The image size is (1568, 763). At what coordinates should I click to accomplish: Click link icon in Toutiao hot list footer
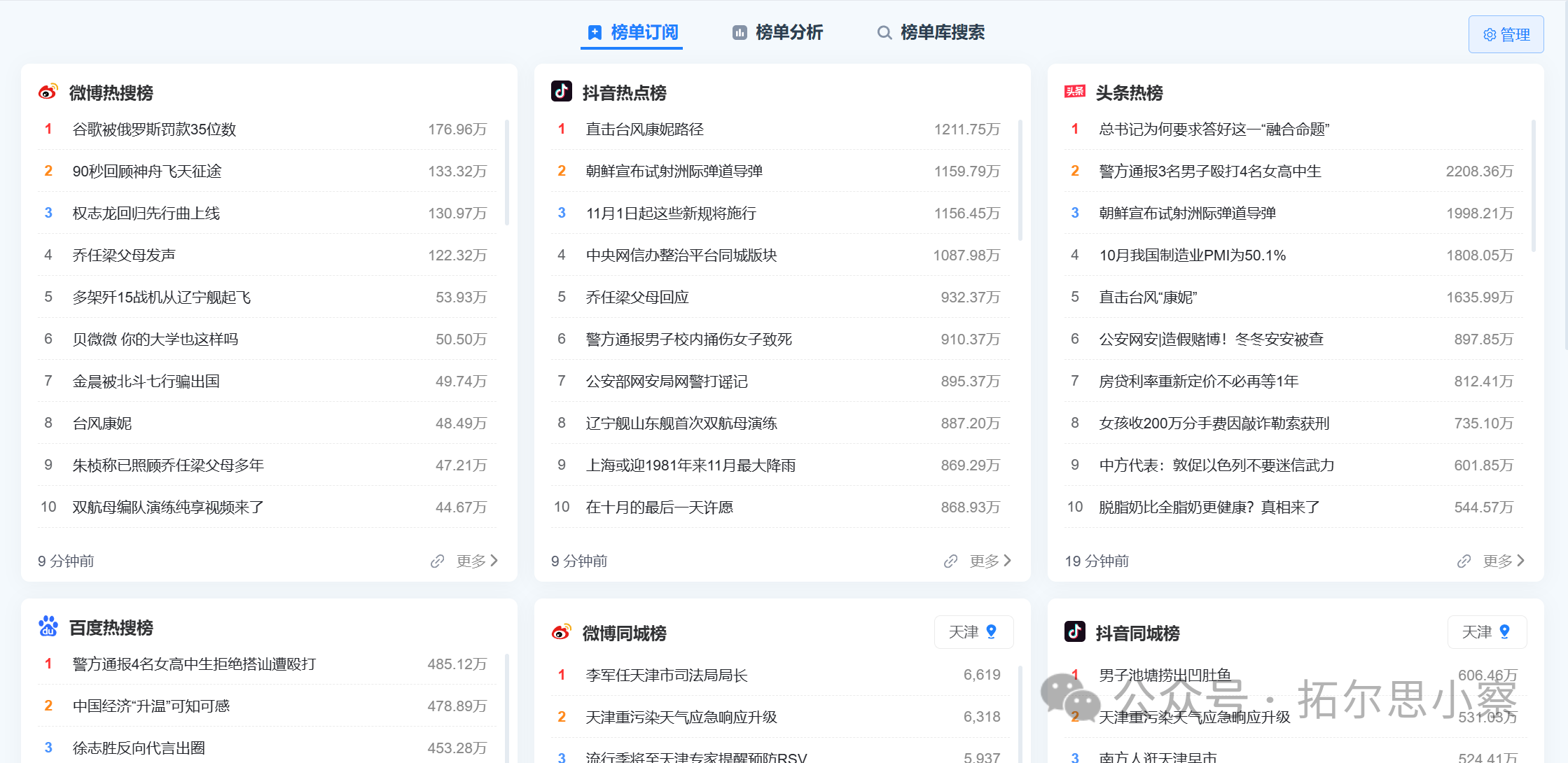(1464, 561)
